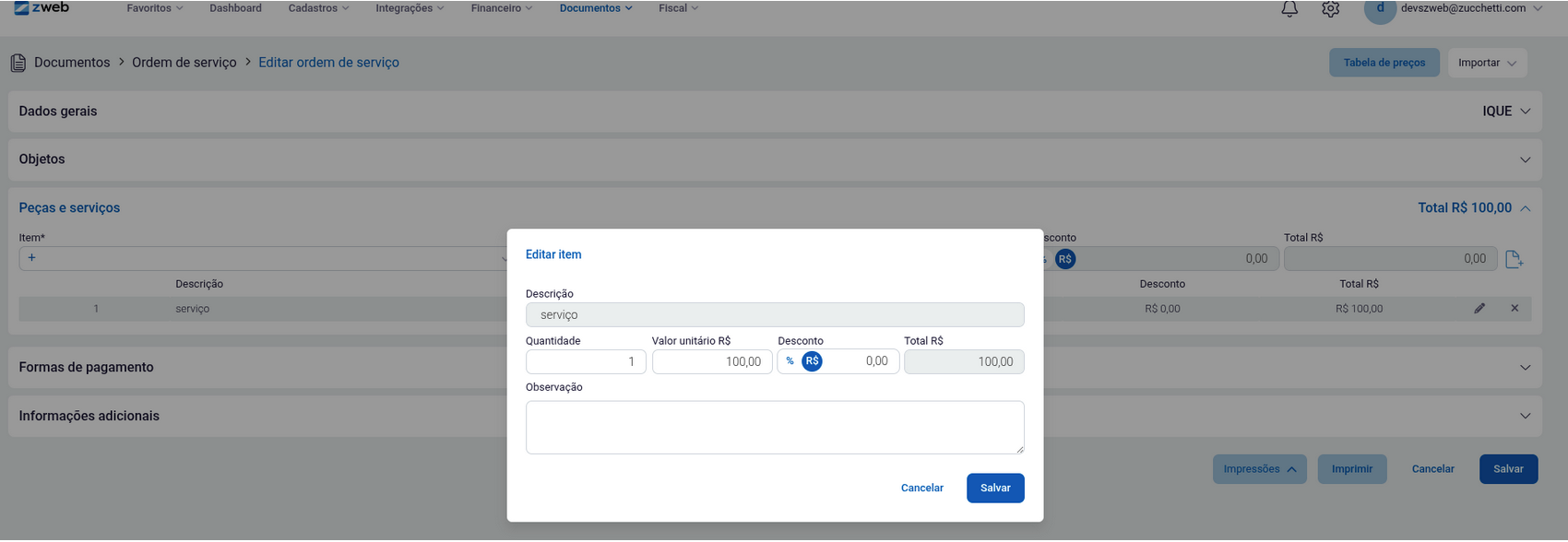Remove the serviço item with X icon
This screenshot has width=1568, height=542.
tap(1515, 308)
